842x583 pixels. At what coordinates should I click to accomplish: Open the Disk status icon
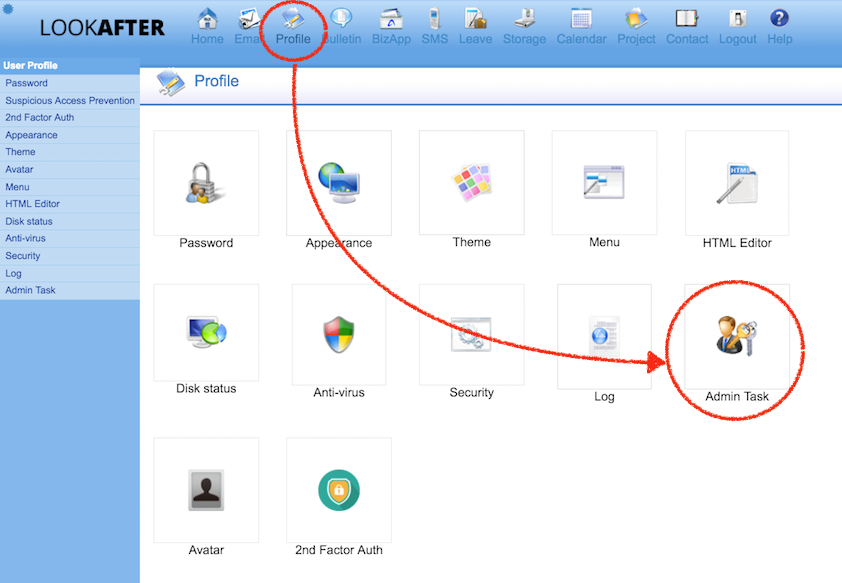pos(206,333)
